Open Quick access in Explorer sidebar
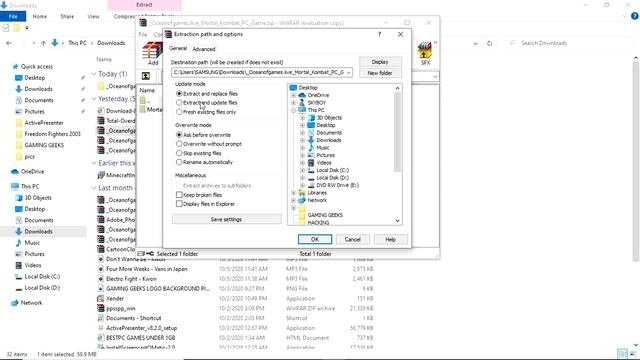640x360 pixels. (36, 67)
